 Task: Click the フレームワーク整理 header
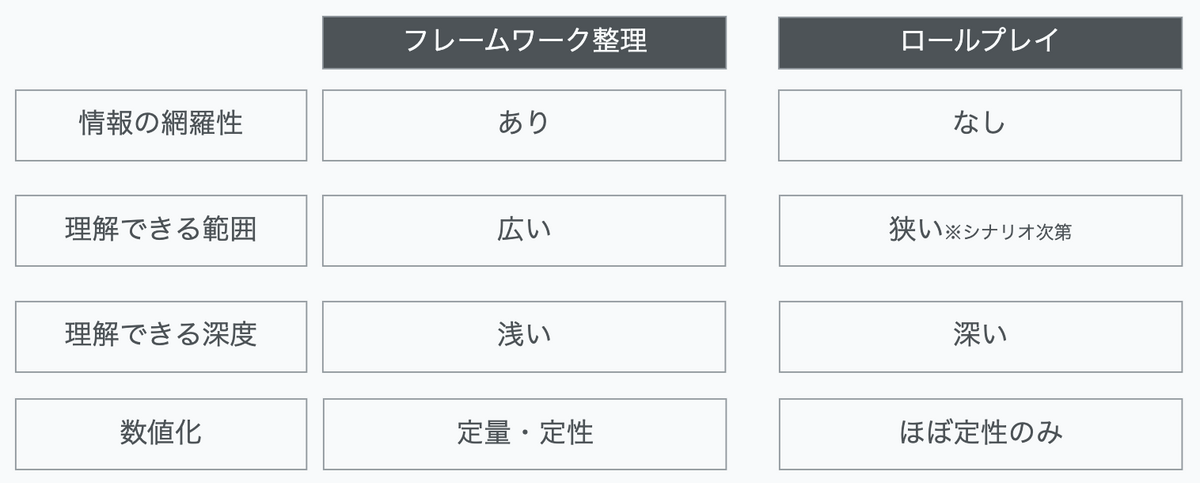524,42
